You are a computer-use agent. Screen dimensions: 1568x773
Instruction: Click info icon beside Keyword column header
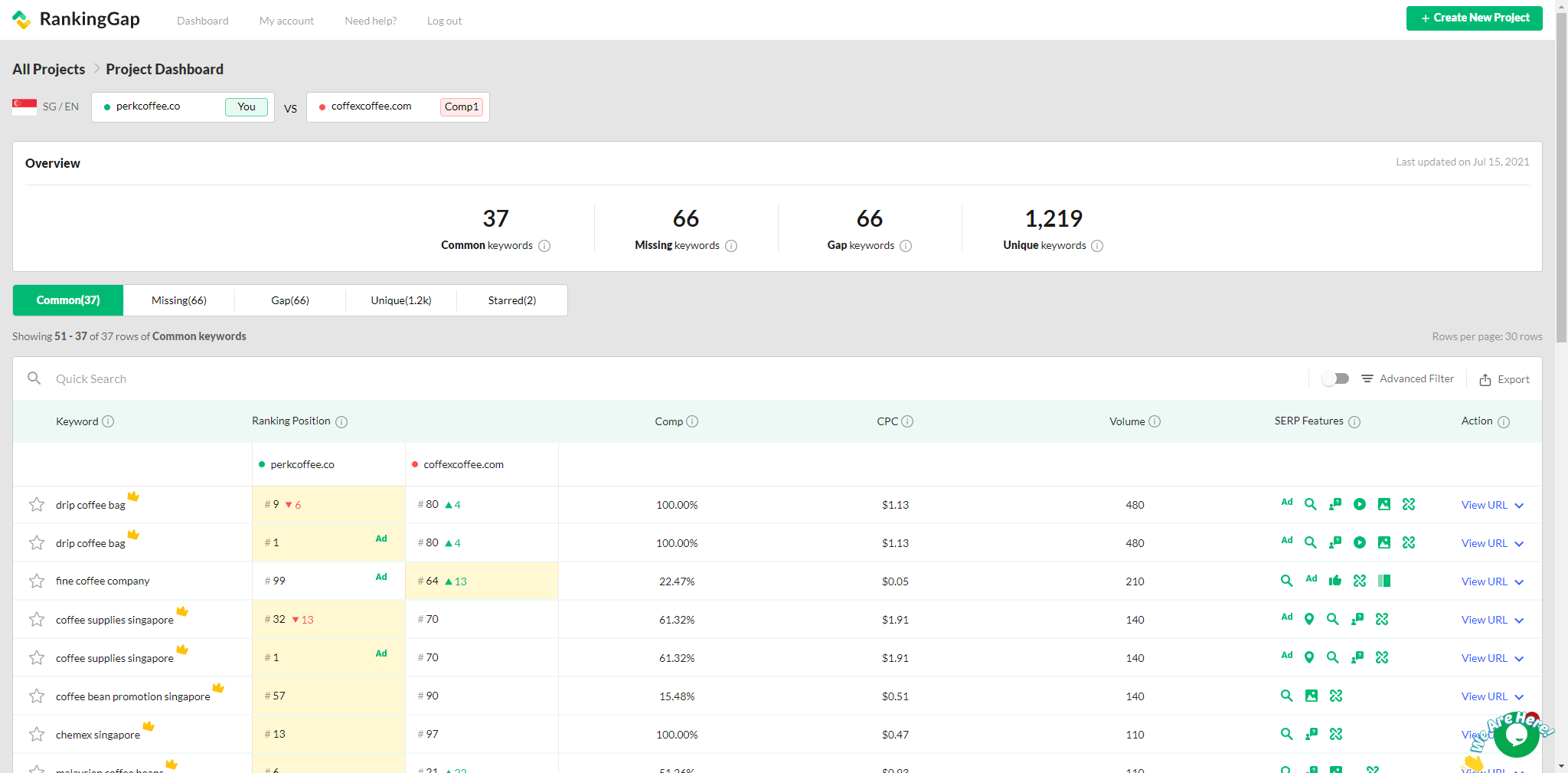(x=108, y=421)
